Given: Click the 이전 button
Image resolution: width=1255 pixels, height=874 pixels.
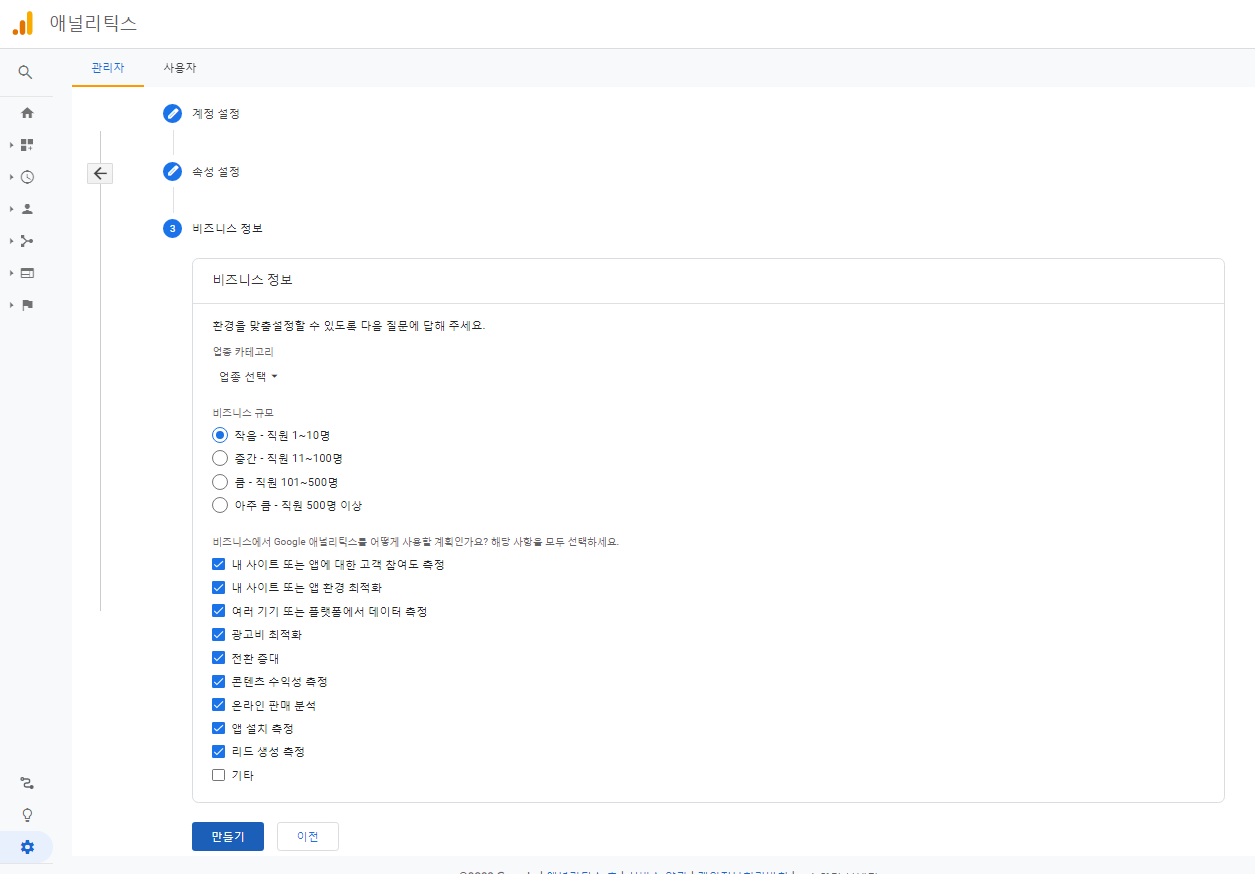Looking at the screenshot, I should (x=307, y=837).
